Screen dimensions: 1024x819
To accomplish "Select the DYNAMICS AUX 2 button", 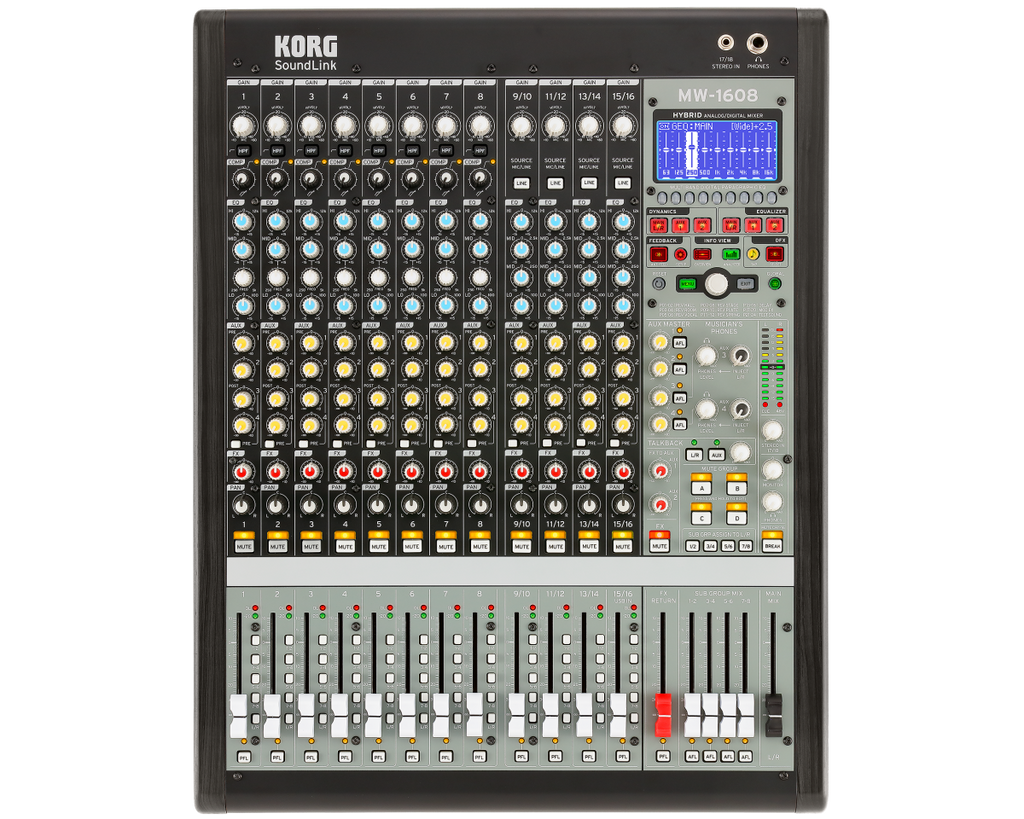I will click(x=702, y=225).
